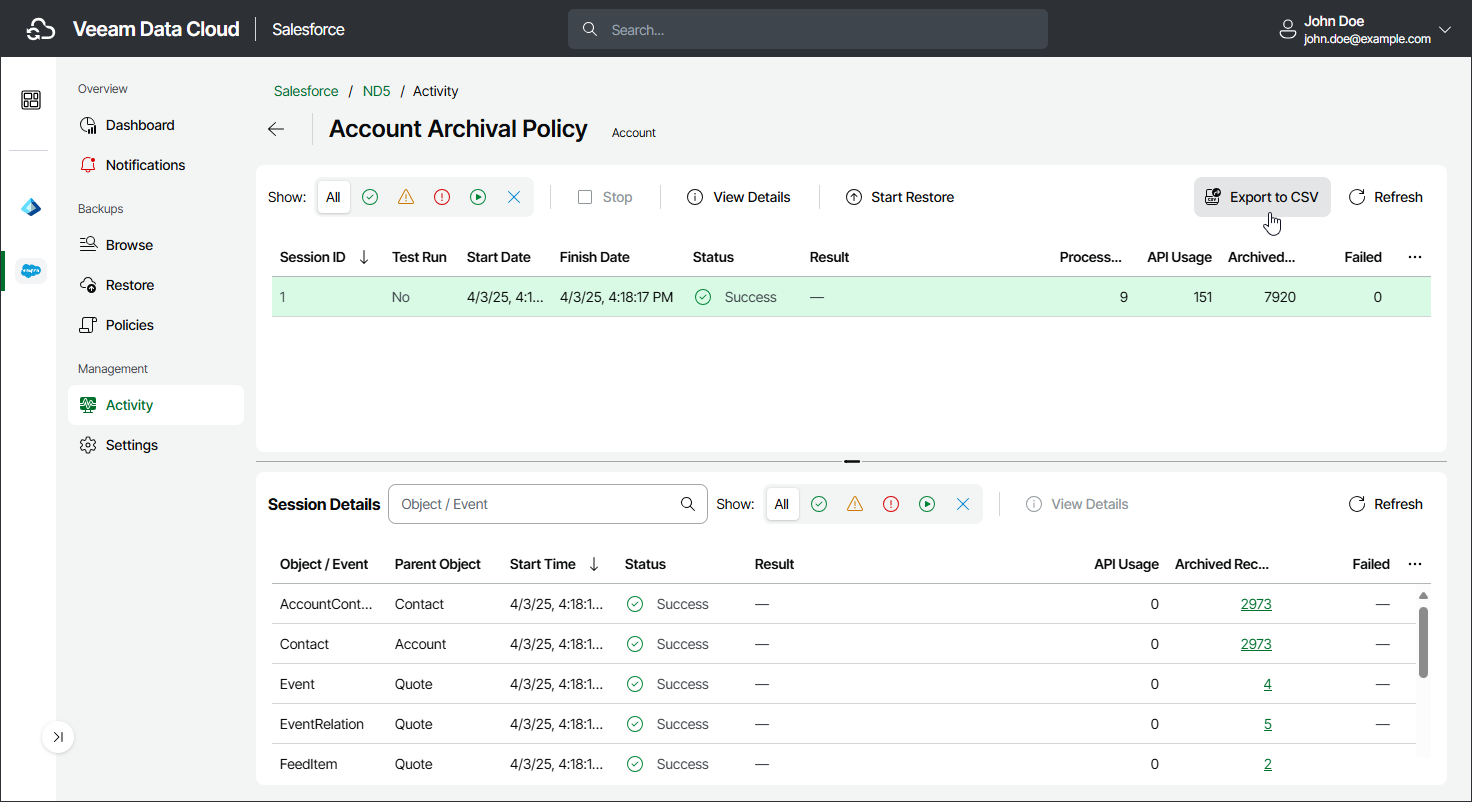1472x802 pixels.
Task: Sort details by Object / Event column
Action: (324, 564)
